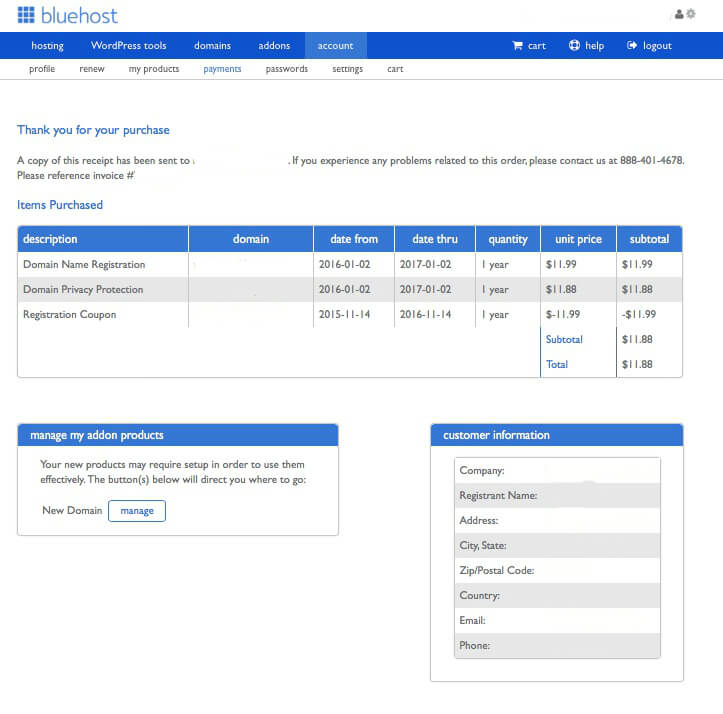Click the logout arrow icon
The image size is (723, 714).
click(632, 46)
